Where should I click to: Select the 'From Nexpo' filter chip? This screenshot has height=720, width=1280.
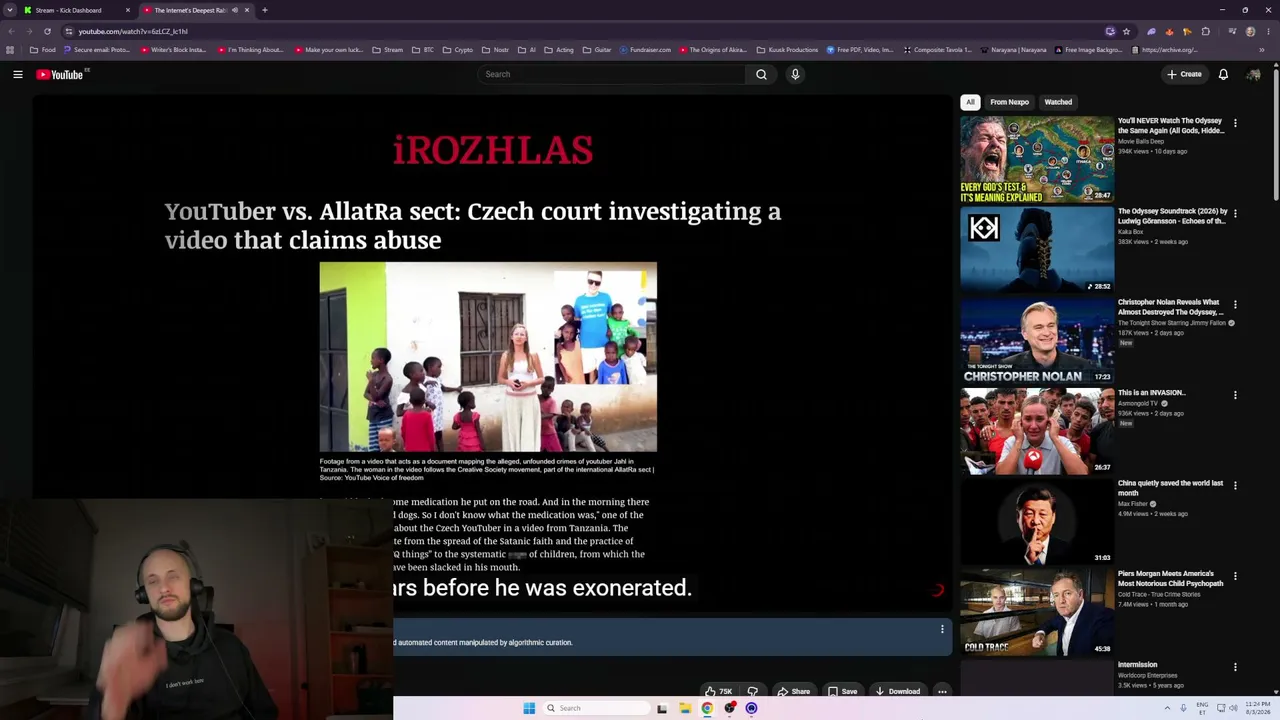pos(1009,102)
